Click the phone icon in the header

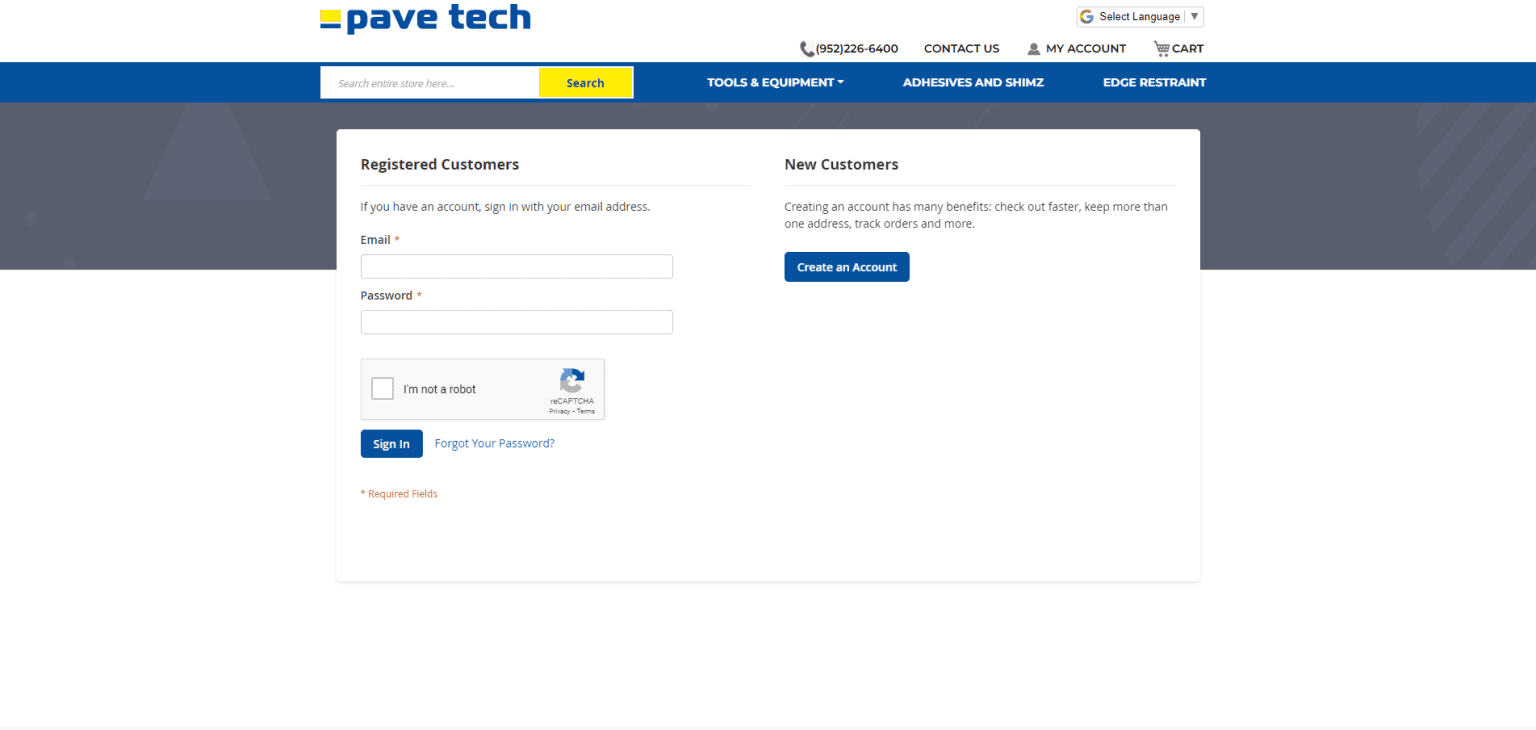point(806,48)
